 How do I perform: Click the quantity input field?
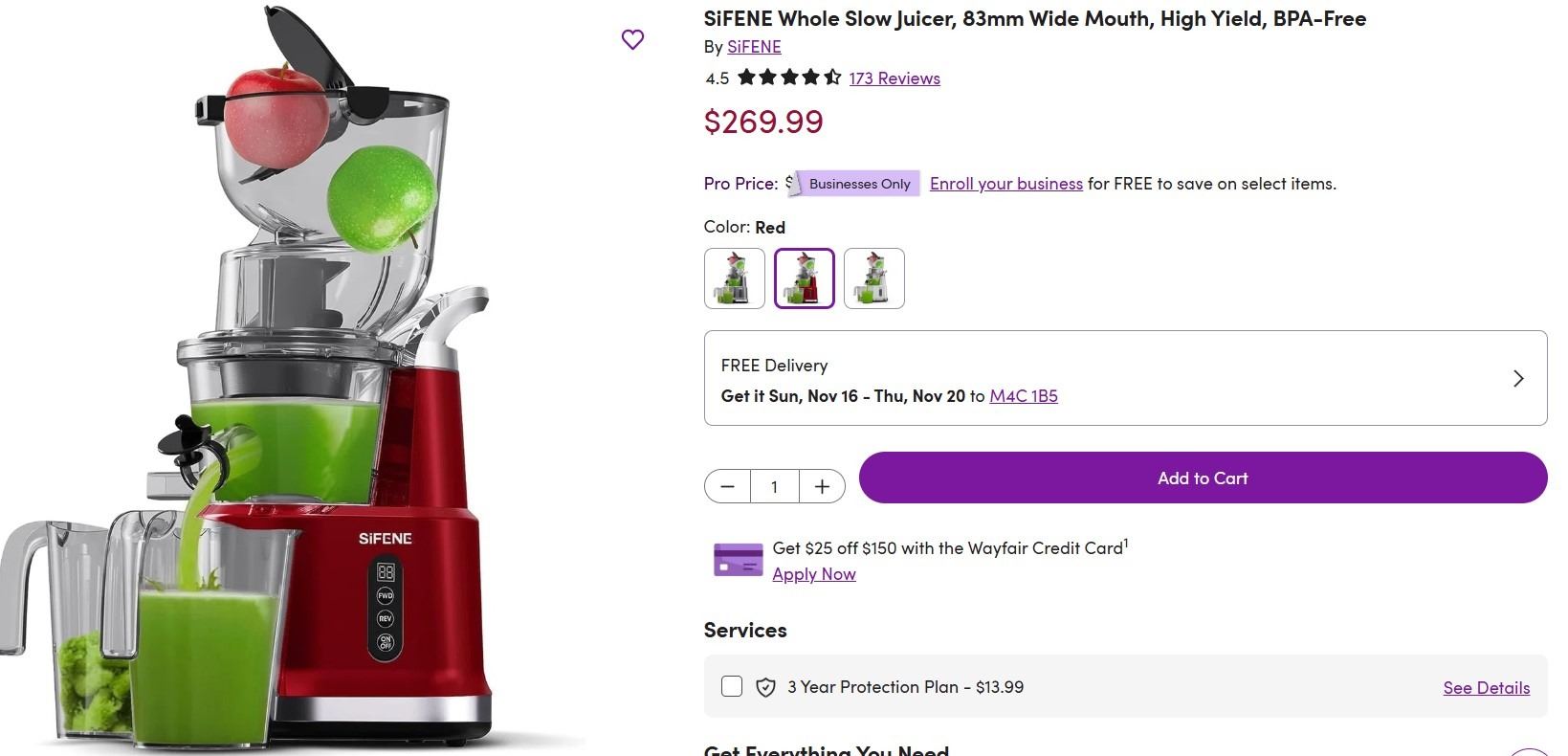(x=774, y=487)
